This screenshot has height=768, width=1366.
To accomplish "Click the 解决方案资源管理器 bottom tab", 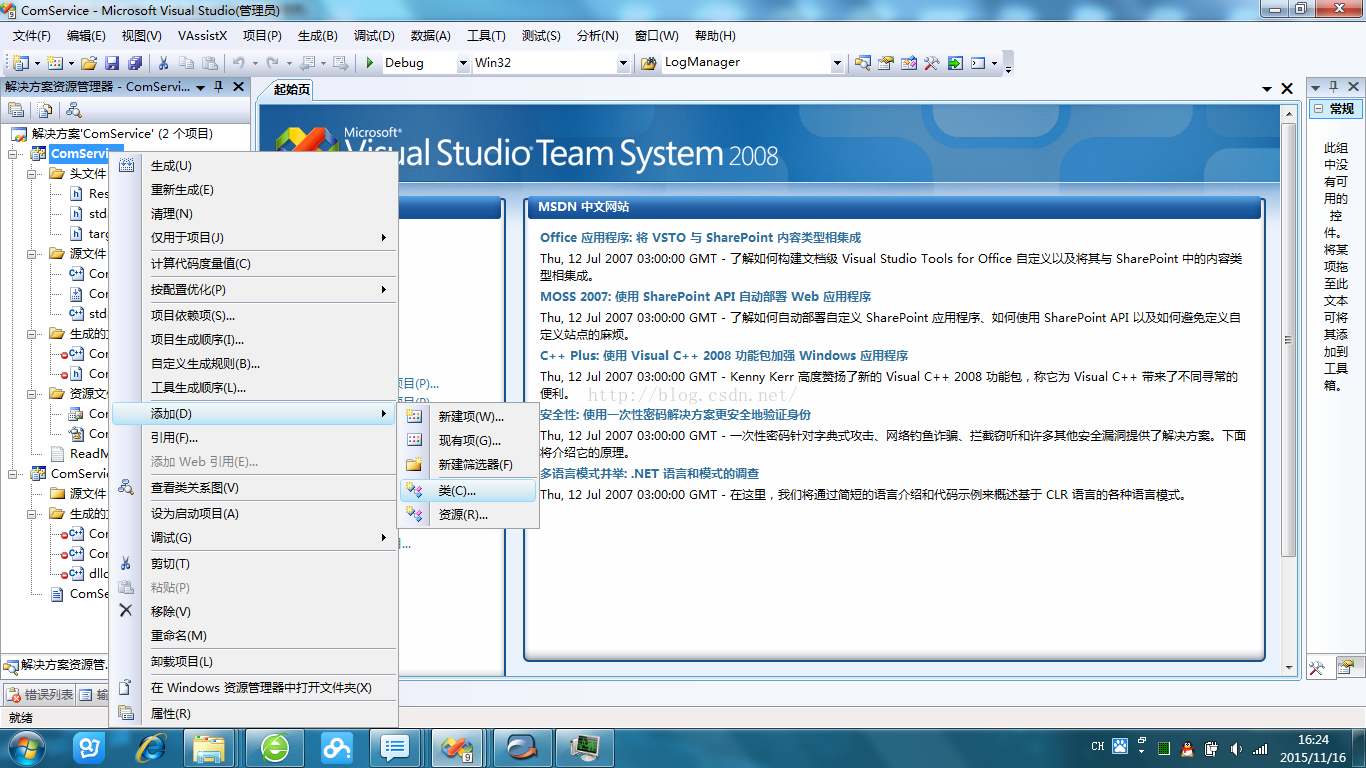I will point(54,665).
